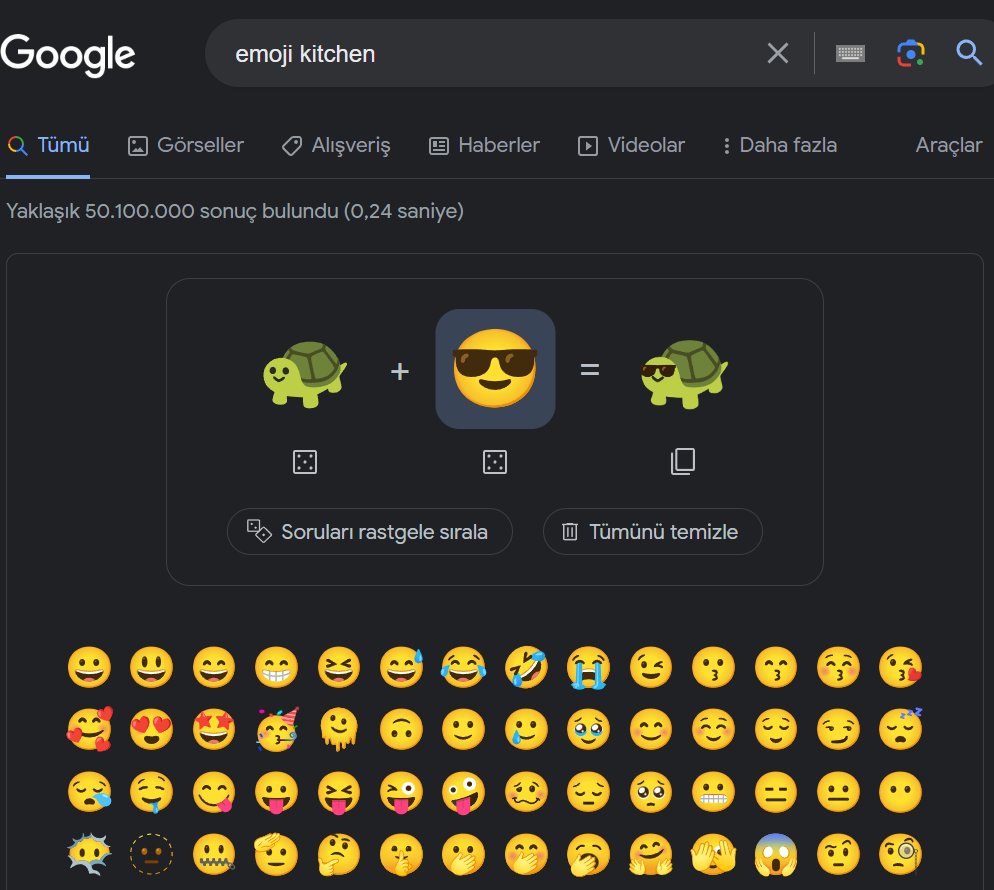Open the Alışveriş tab
The image size is (994, 890).
[x=336, y=146]
